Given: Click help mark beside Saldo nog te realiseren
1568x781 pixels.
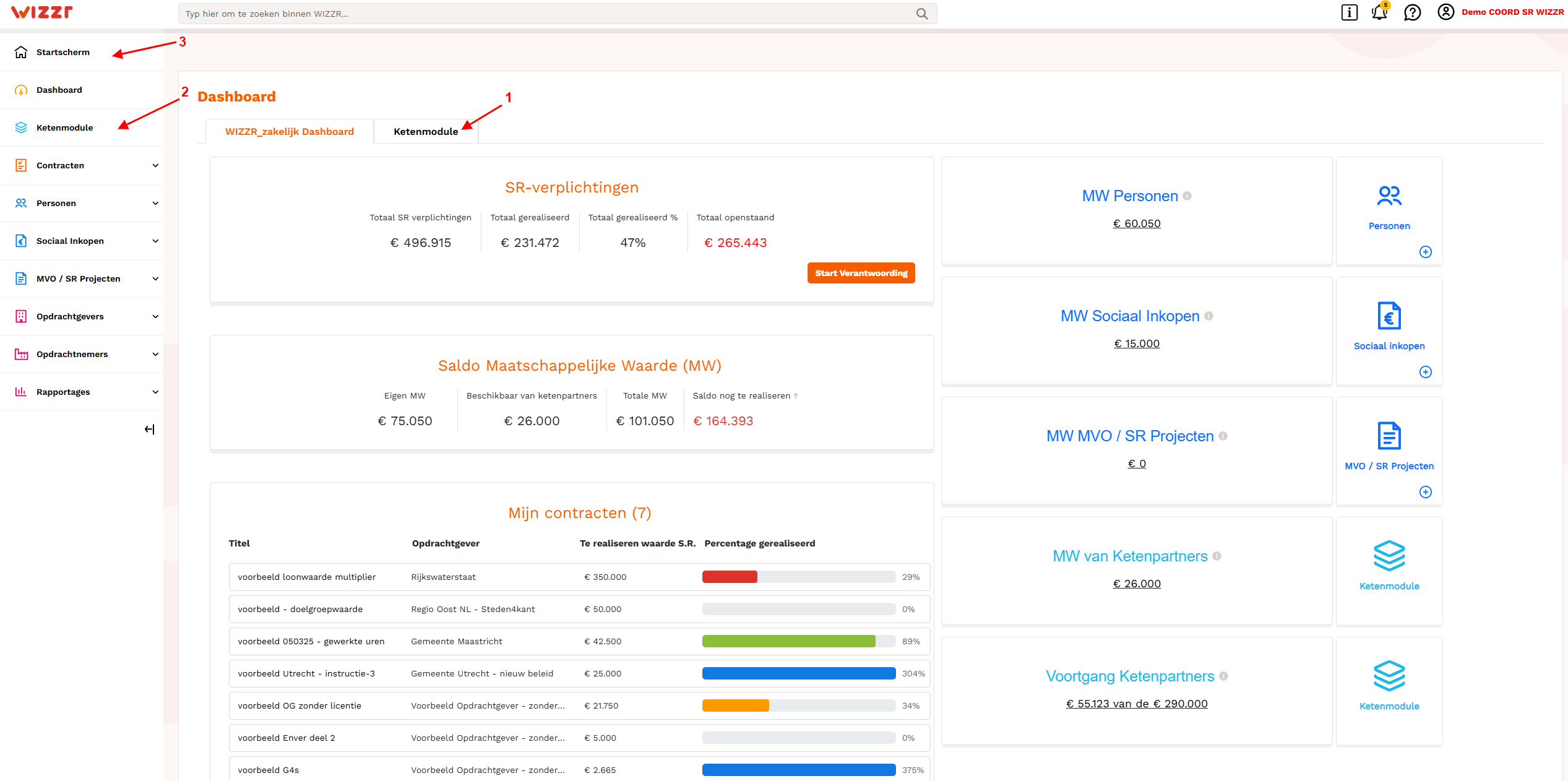Looking at the screenshot, I should tap(796, 396).
